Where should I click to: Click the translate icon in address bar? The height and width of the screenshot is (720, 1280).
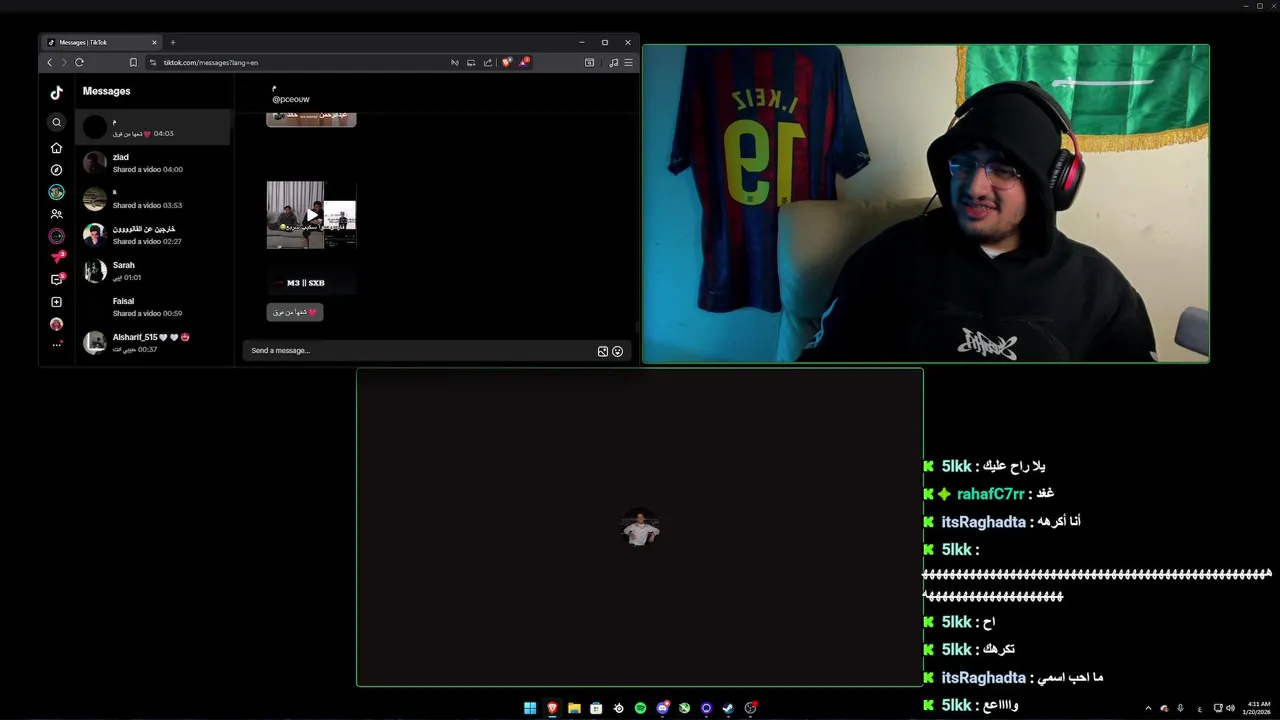tap(454, 62)
